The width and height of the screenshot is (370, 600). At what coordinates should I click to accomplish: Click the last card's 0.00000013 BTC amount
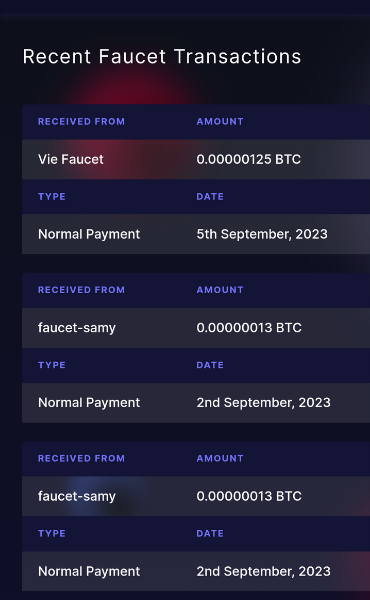click(249, 496)
